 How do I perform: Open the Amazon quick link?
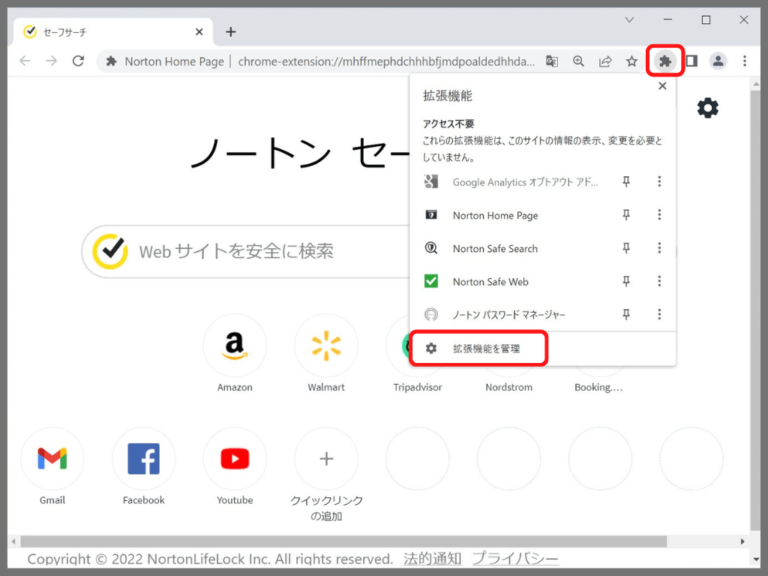tap(235, 346)
